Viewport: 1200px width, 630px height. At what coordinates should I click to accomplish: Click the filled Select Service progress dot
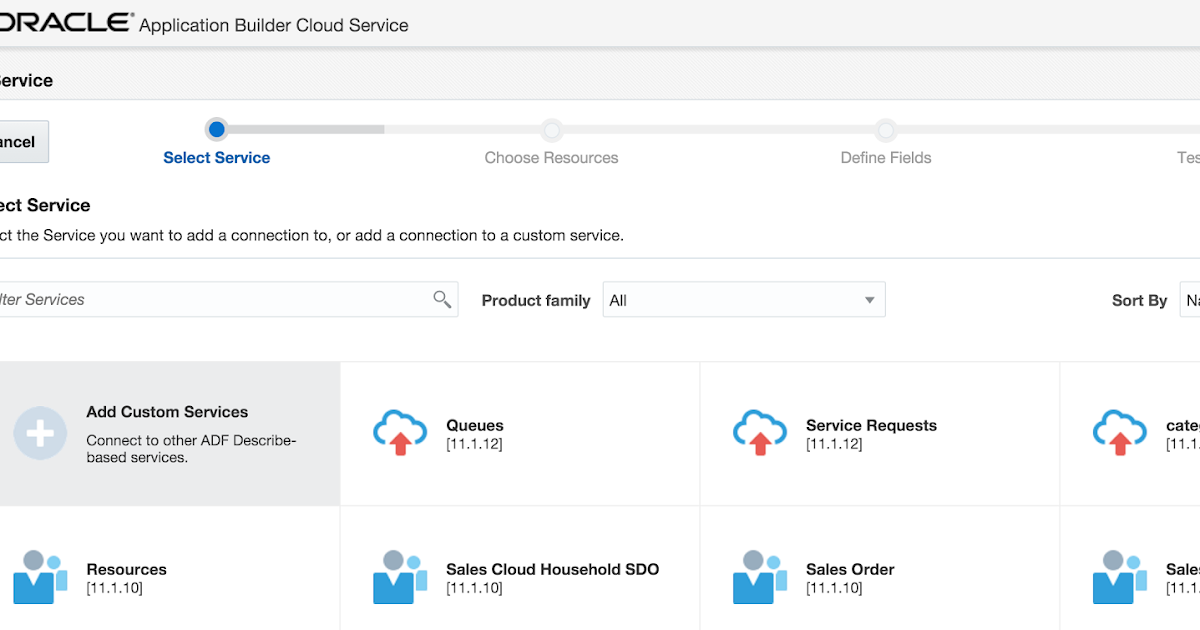(x=217, y=129)
